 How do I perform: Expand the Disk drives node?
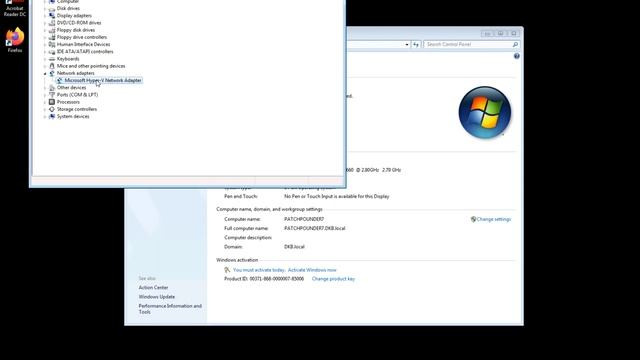45,9
